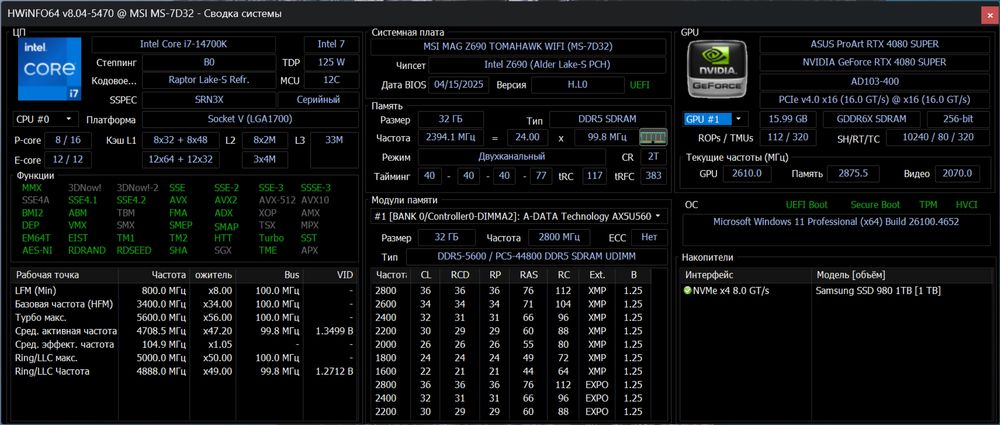Click the green NVMe drive status icon
Image resolution: width=1000 pixels, height=425 pixels.
click(x=688, y=290)
